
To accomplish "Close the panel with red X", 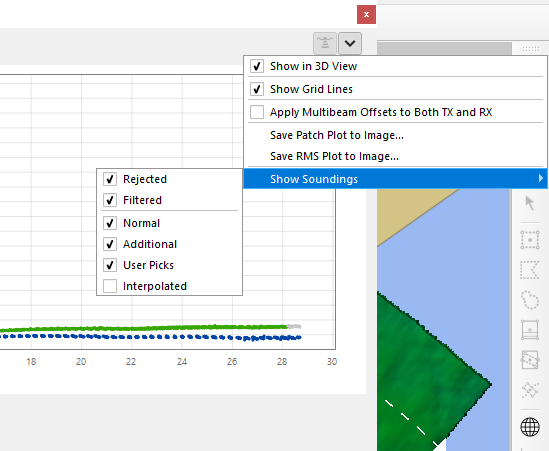I will pos(366,14).
